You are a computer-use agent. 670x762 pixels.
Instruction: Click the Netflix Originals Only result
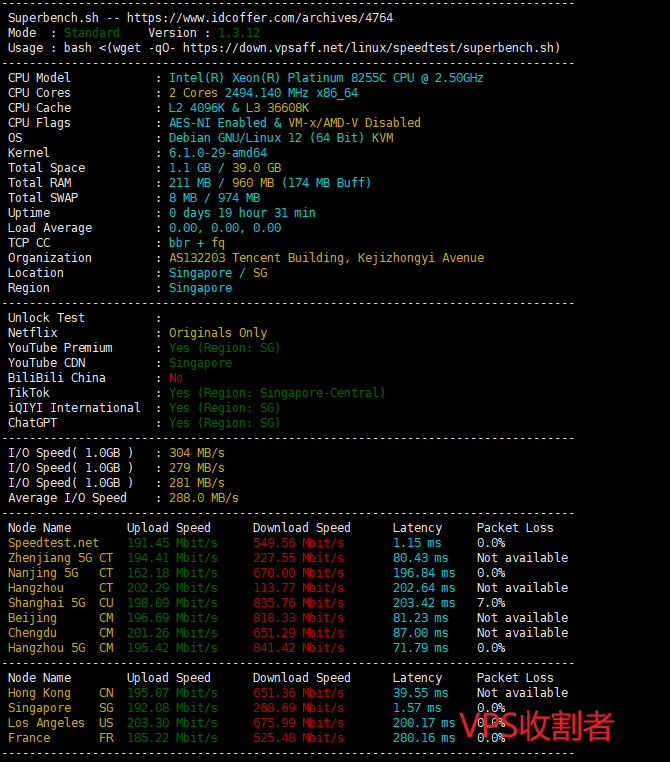pyautogui.click(x=218, y=333)
